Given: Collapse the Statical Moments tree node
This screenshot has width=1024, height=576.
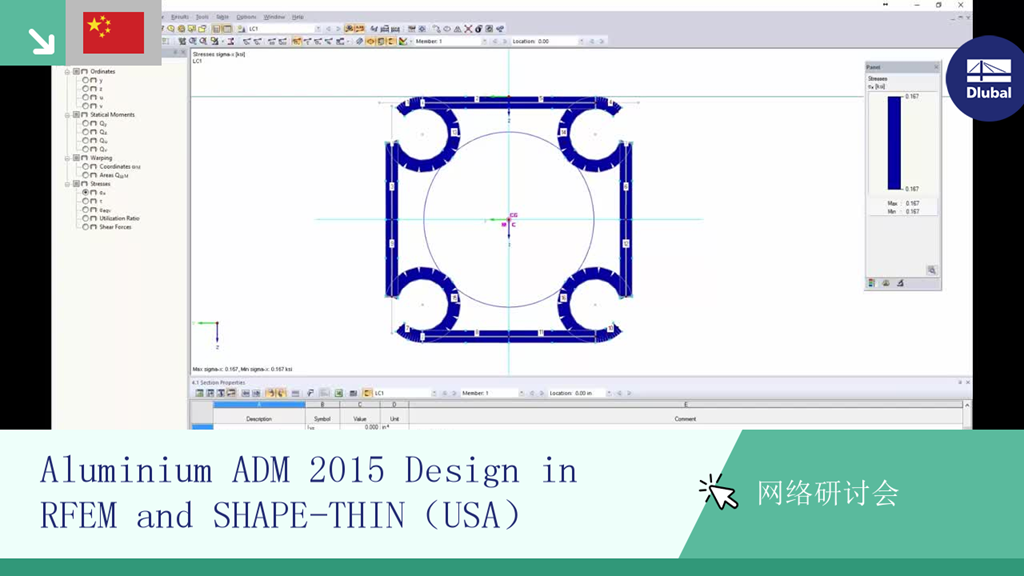Looking at the screenshot, I should point(67,114).
